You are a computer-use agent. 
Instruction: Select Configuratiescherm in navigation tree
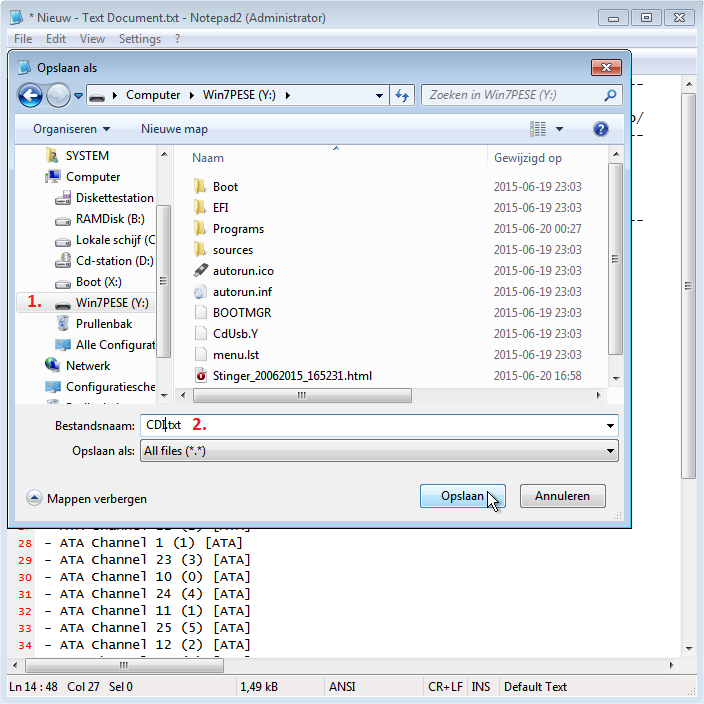click(110, 387)
